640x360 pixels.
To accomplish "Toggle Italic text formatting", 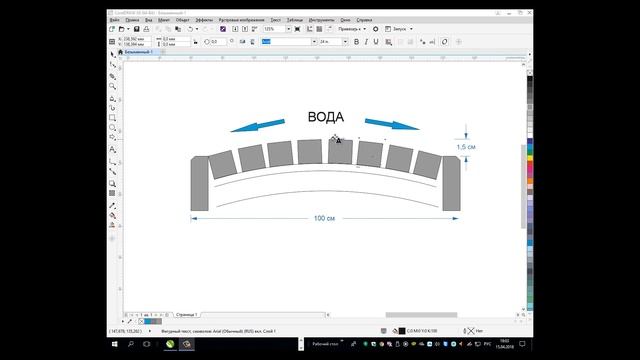I will (366, 42).
